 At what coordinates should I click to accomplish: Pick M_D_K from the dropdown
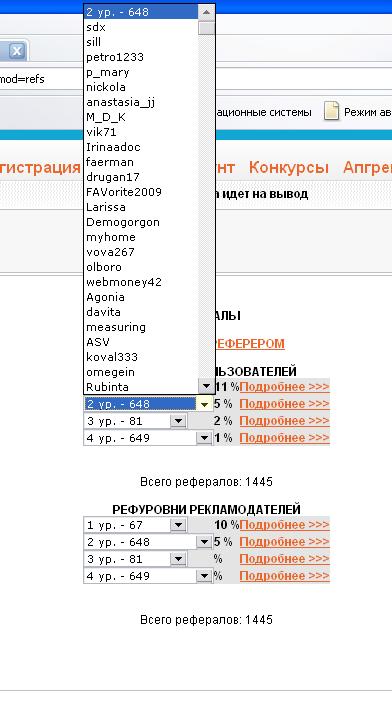pyautogui.click(x=141, y=117)
